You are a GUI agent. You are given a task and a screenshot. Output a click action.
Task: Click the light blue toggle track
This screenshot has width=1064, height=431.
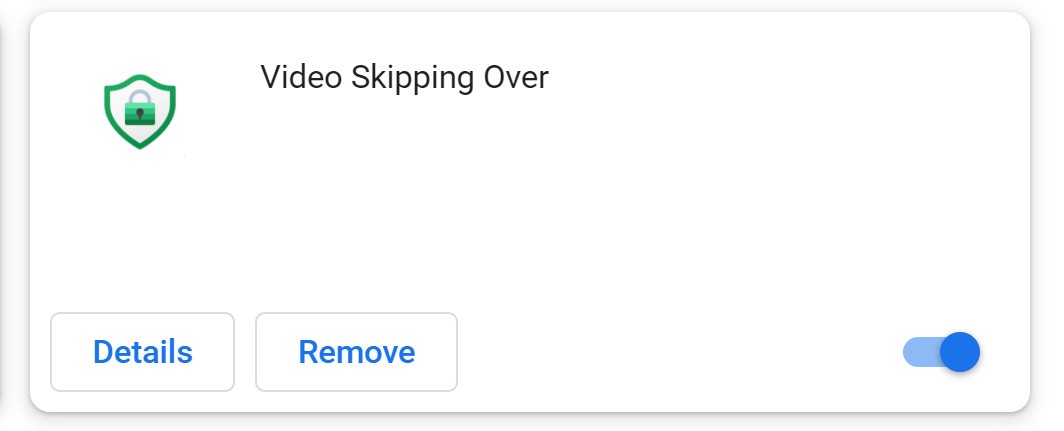coord(918,352)
